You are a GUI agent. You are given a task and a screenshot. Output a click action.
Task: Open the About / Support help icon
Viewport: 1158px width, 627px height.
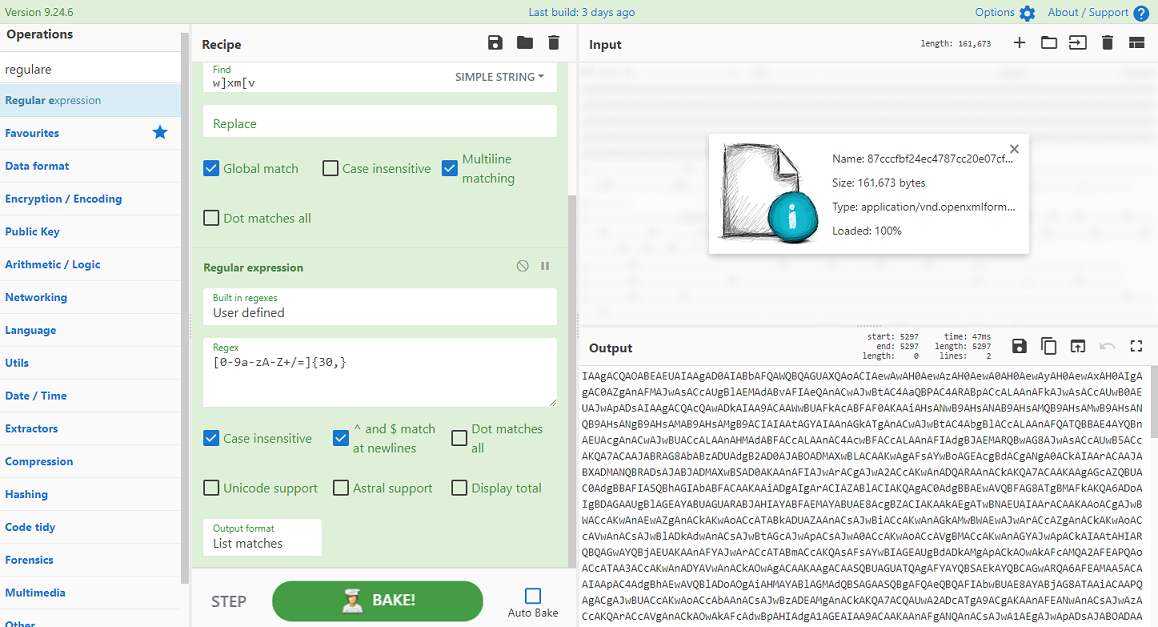tap(1141, 13)
